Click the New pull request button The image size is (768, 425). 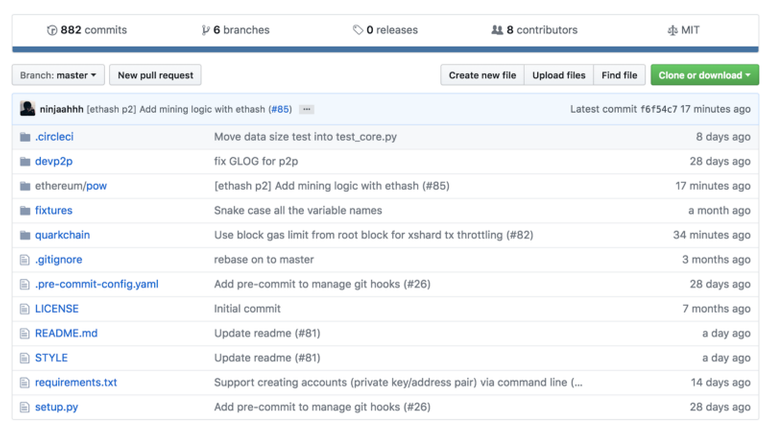pos(155,75)
